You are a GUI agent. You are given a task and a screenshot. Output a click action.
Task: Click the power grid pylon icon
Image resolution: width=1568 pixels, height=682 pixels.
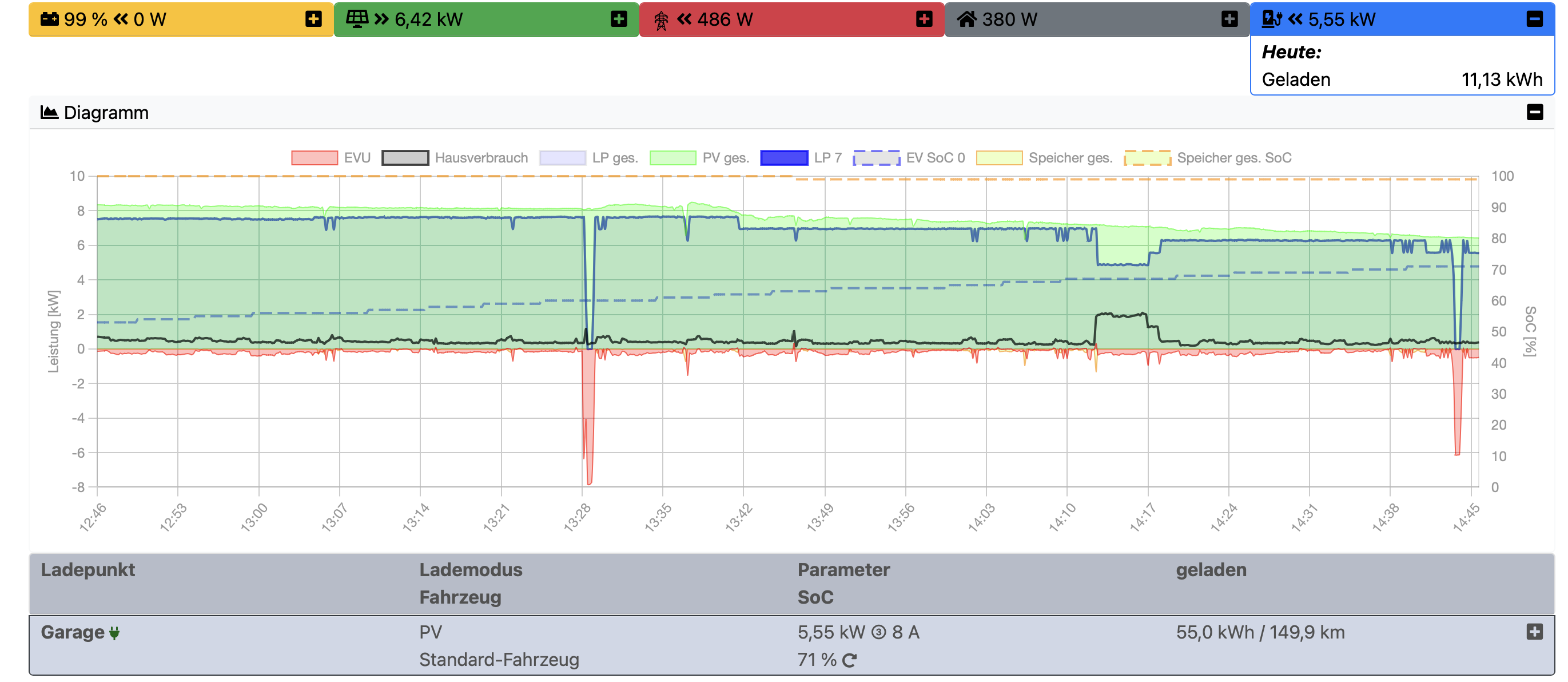(x=661, y=20)
